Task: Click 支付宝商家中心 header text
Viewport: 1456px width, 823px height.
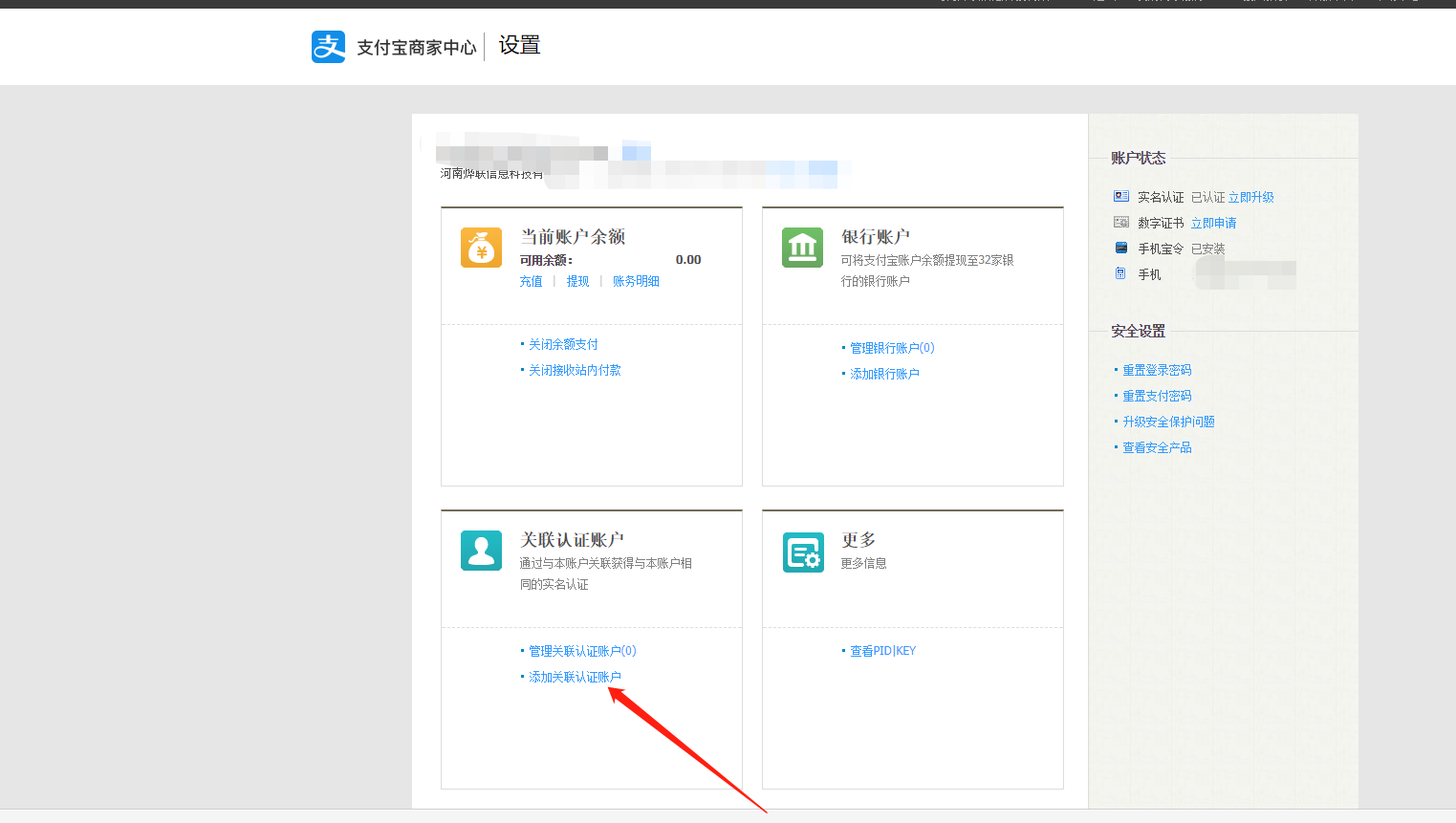Action: (416, 48)
